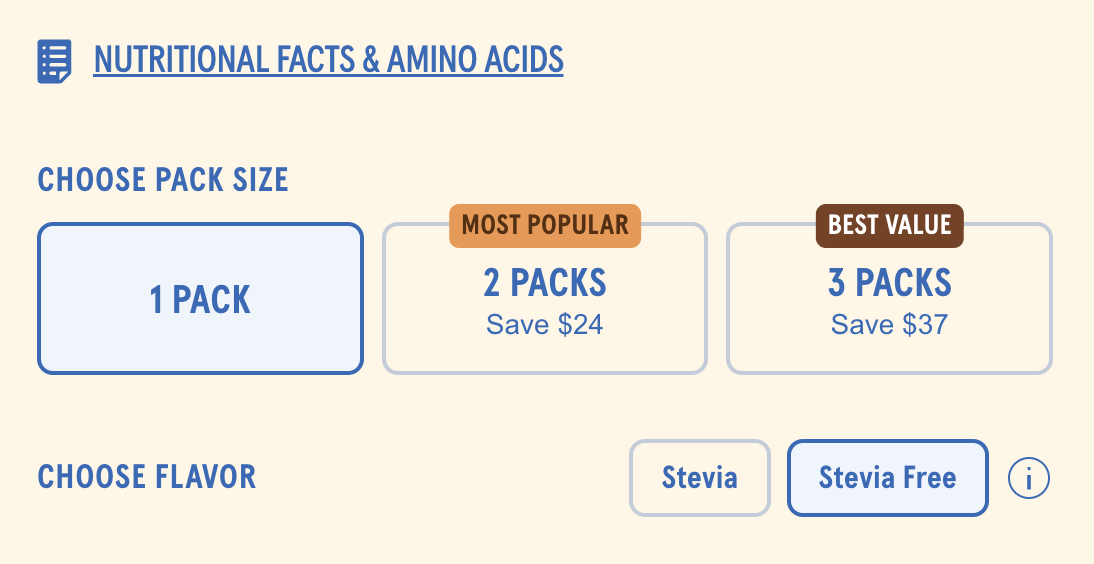Click the words NUTRITIONAL FACTS in link
Viewport: 1094px width, 564px height.
[221, 60]
